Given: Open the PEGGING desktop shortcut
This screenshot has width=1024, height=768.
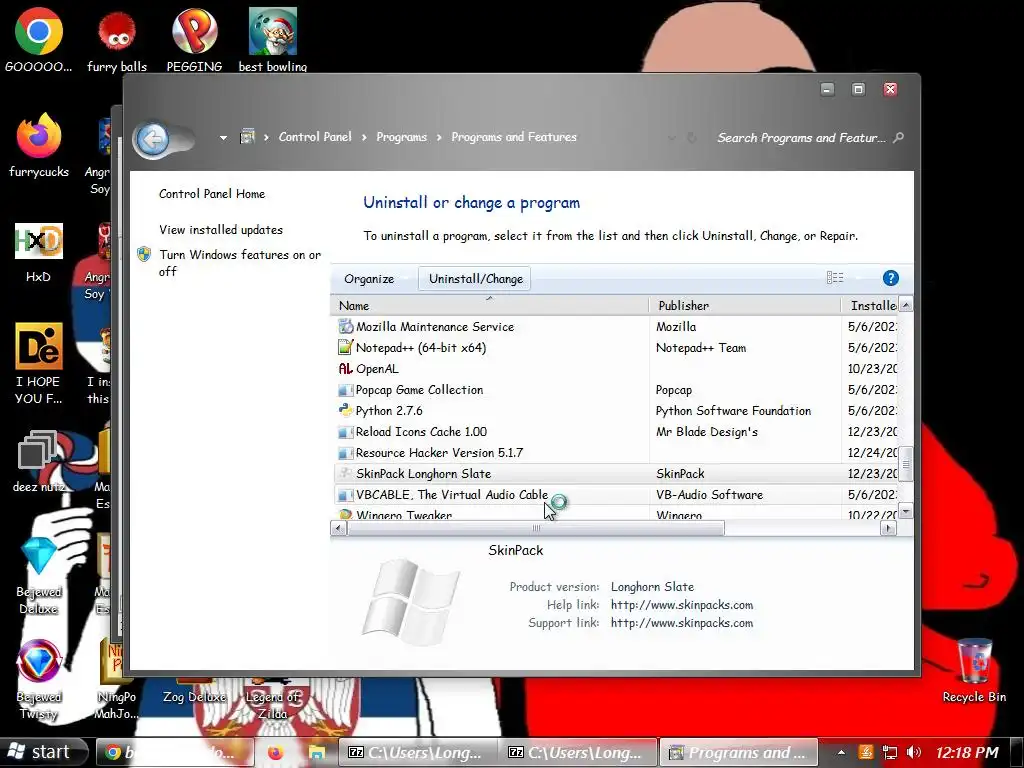Looking at the screenshot, I should click(x=194, y=39).
